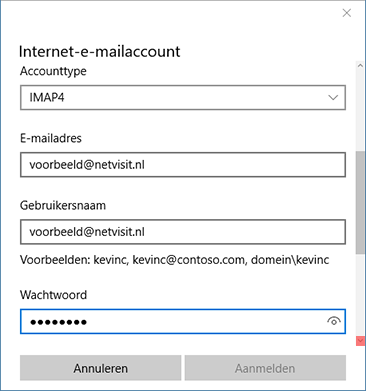Show the password with the eye icon
This screenshot has width=366, height=391.
point(334,321)
